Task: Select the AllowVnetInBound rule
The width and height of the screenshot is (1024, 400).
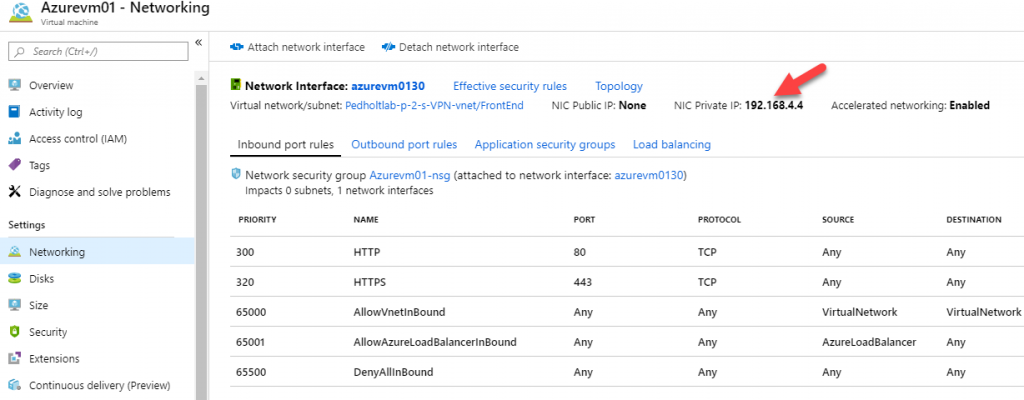Action: coord(627,312)
